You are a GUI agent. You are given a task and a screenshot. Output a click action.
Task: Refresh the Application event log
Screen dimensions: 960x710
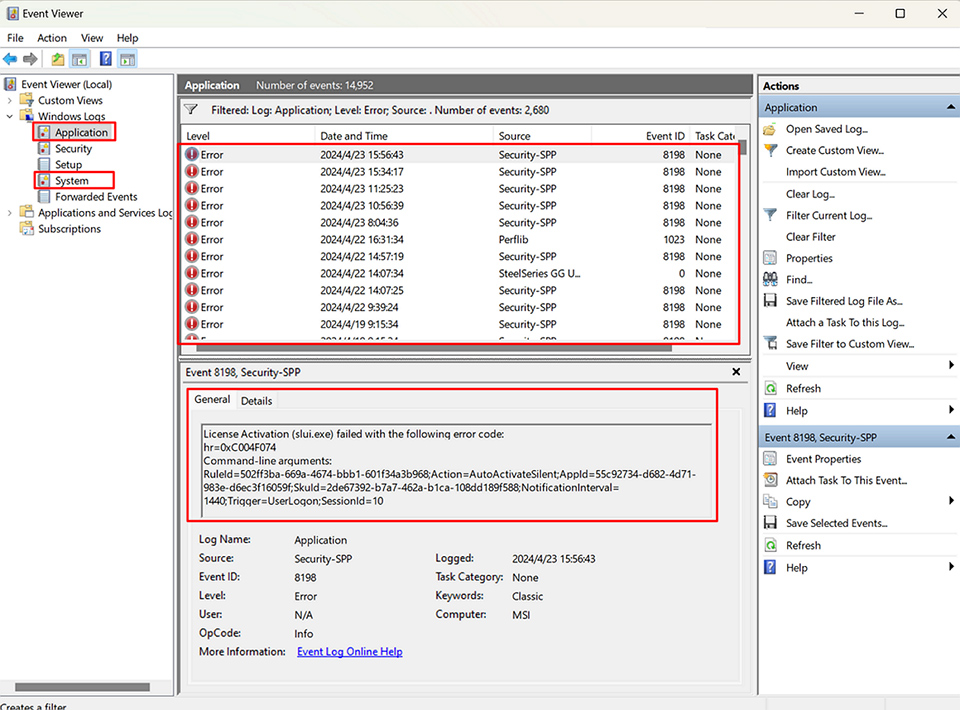pos(804,388)
